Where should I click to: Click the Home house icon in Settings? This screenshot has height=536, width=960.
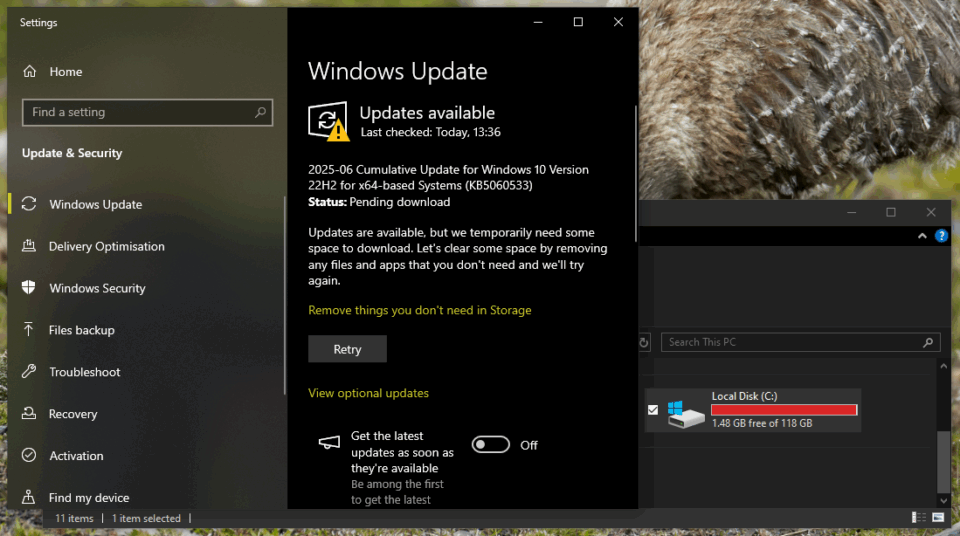[x=29, y=72]
